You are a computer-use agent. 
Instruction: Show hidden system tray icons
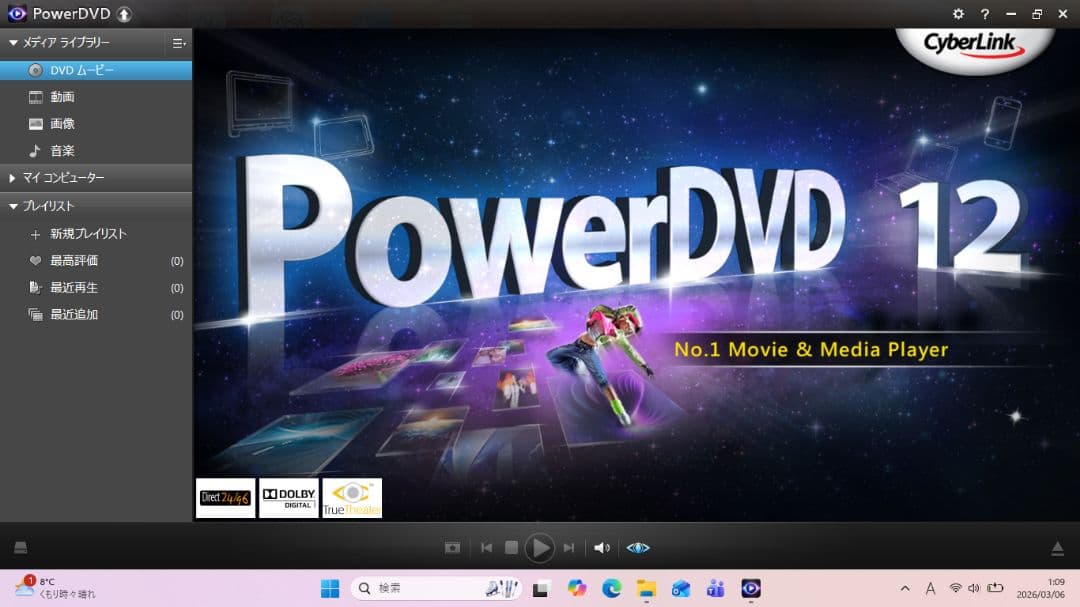905,588
